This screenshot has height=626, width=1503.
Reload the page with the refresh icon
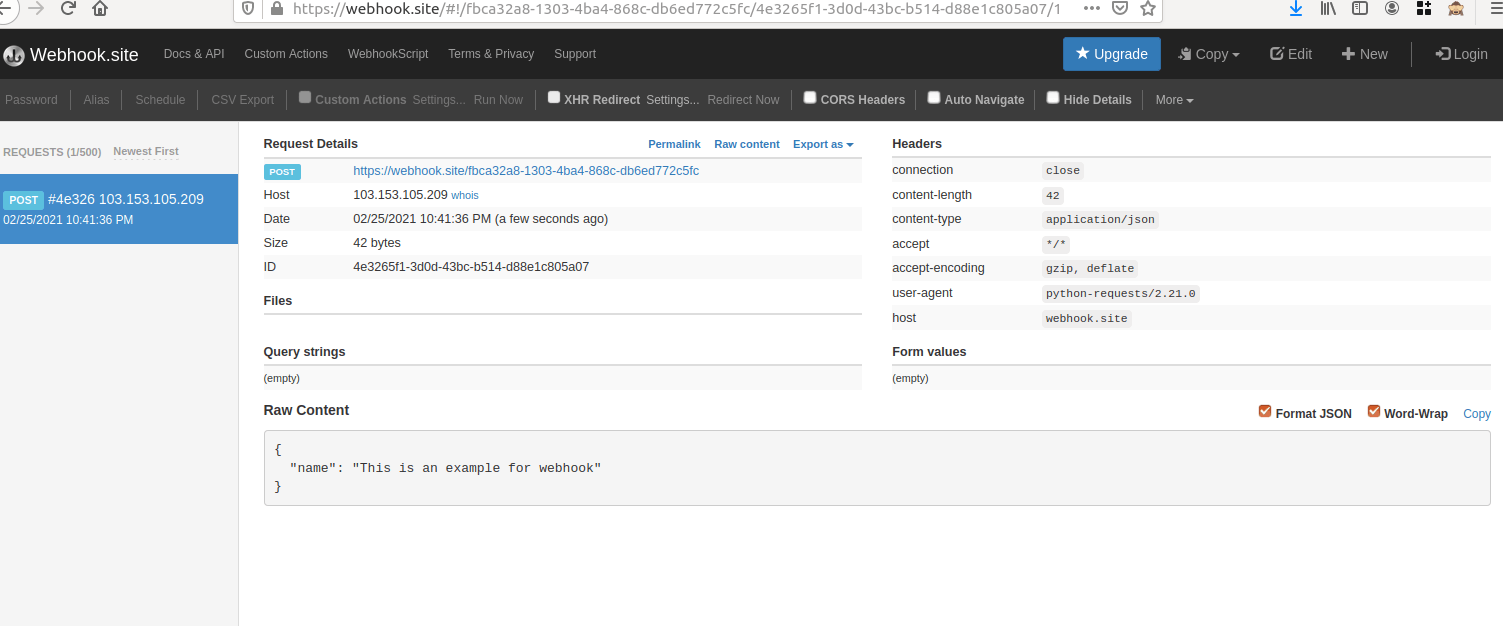click(68, 8)
